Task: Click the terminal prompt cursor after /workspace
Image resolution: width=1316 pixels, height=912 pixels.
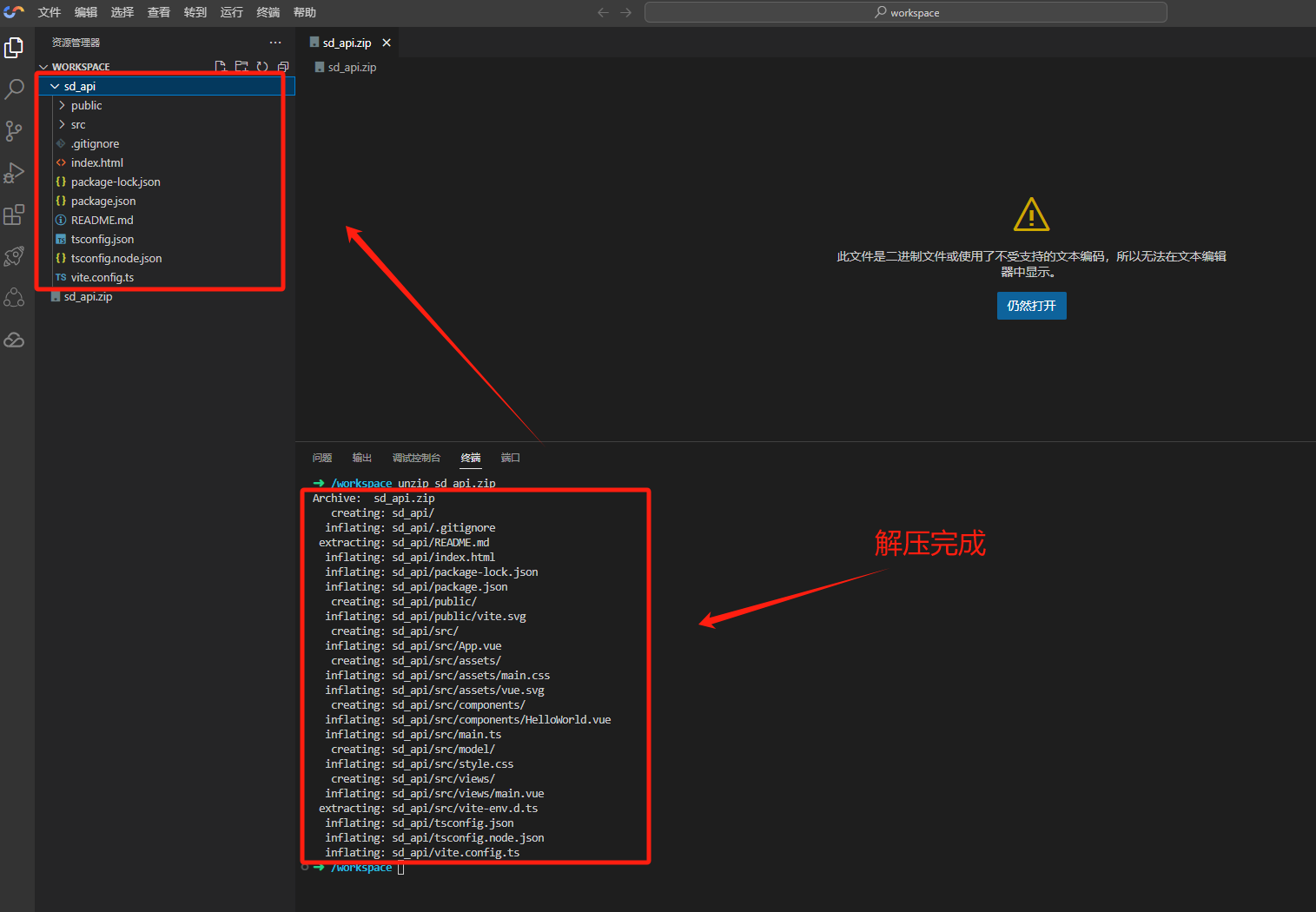Action: pos(401,868)
